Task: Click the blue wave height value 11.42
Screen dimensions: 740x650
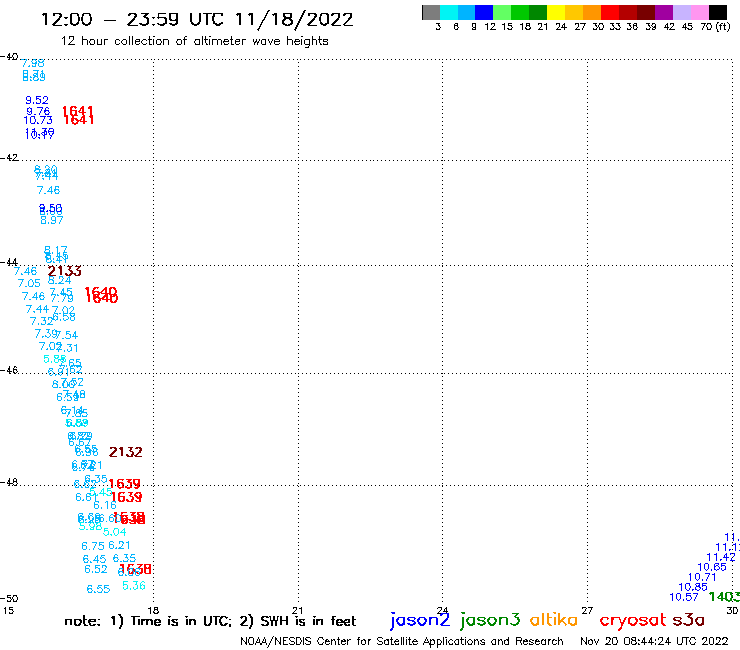Action: pyautogui.click(x=721, y=557)
